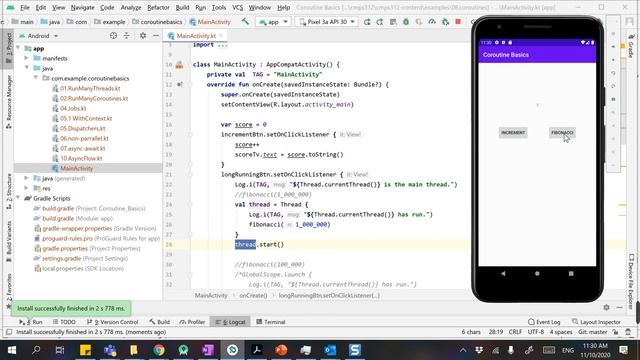
Task: Open the Refactor menu
Action: [x=158, y=7]
